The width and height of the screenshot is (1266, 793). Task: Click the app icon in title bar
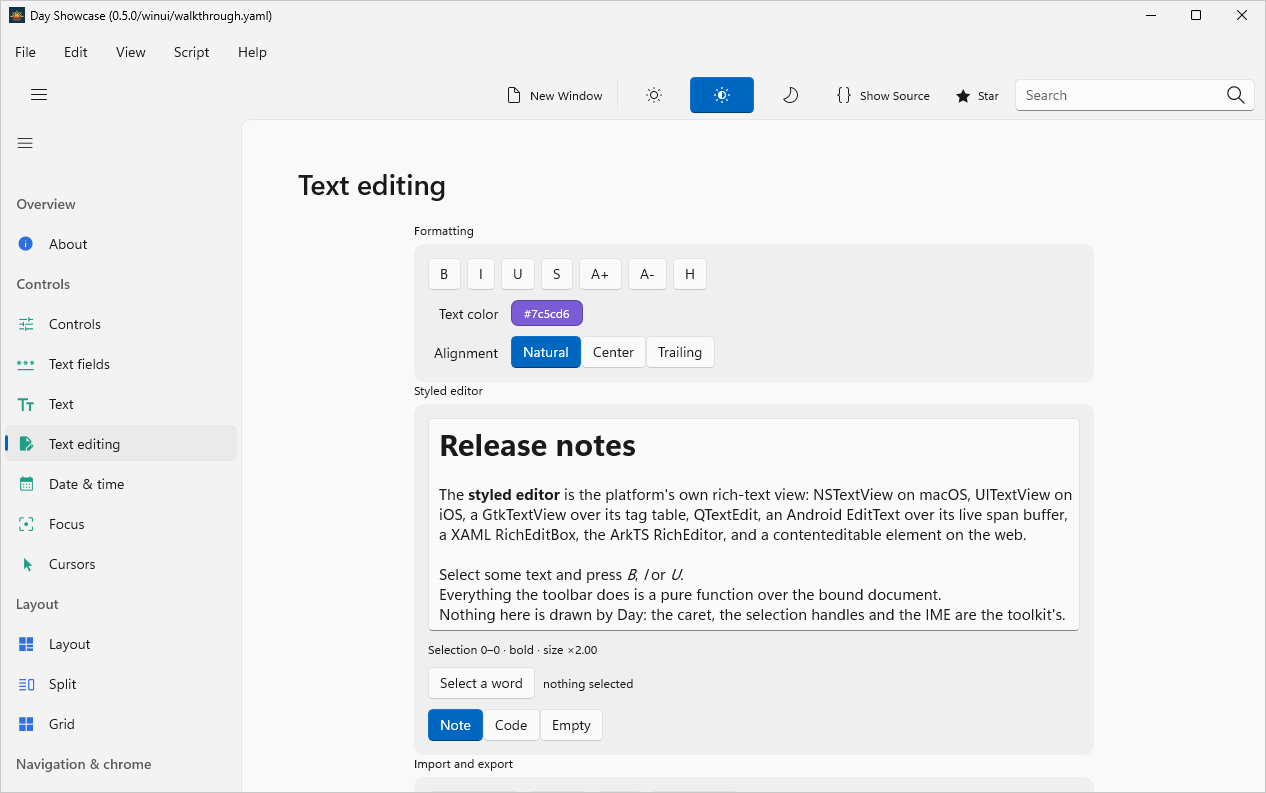click(16, 15)
